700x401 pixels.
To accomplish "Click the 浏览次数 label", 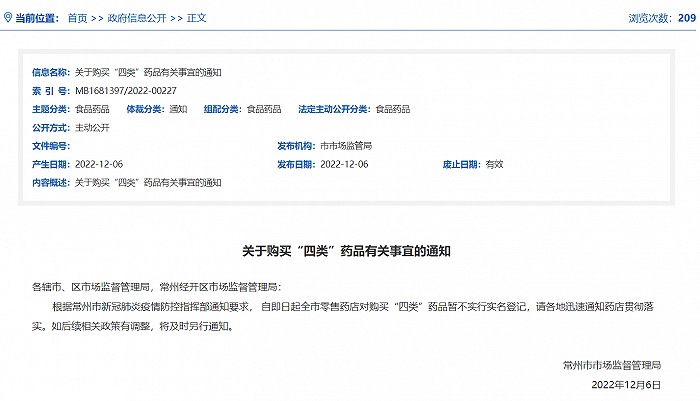I will click(x=650, y=18).
